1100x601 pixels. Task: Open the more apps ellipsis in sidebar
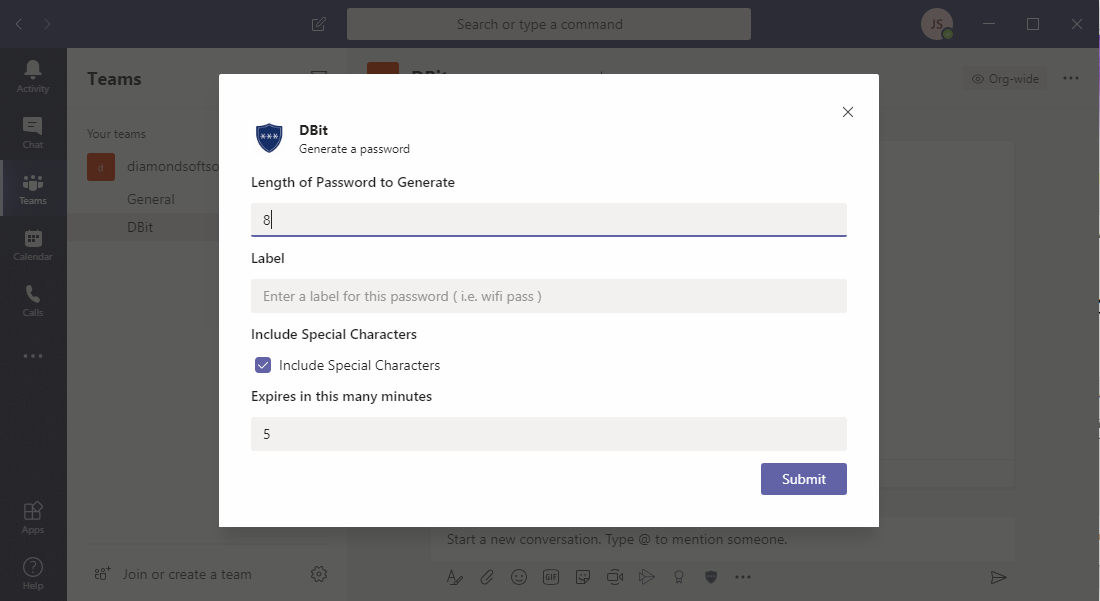coord(33,356)
